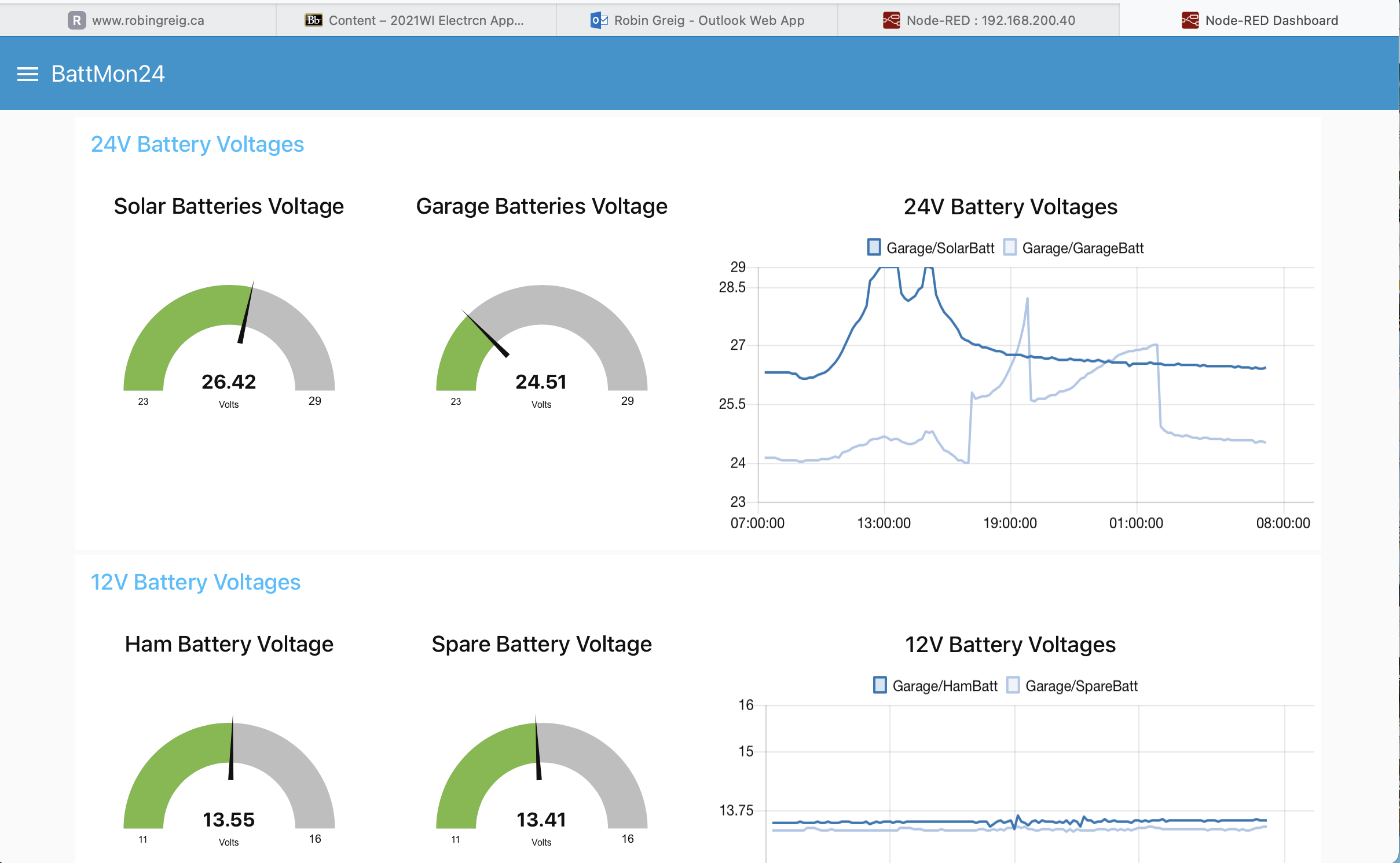Toggle the Garage/SolarBatt legend swatch

click(x=874, y=247)
